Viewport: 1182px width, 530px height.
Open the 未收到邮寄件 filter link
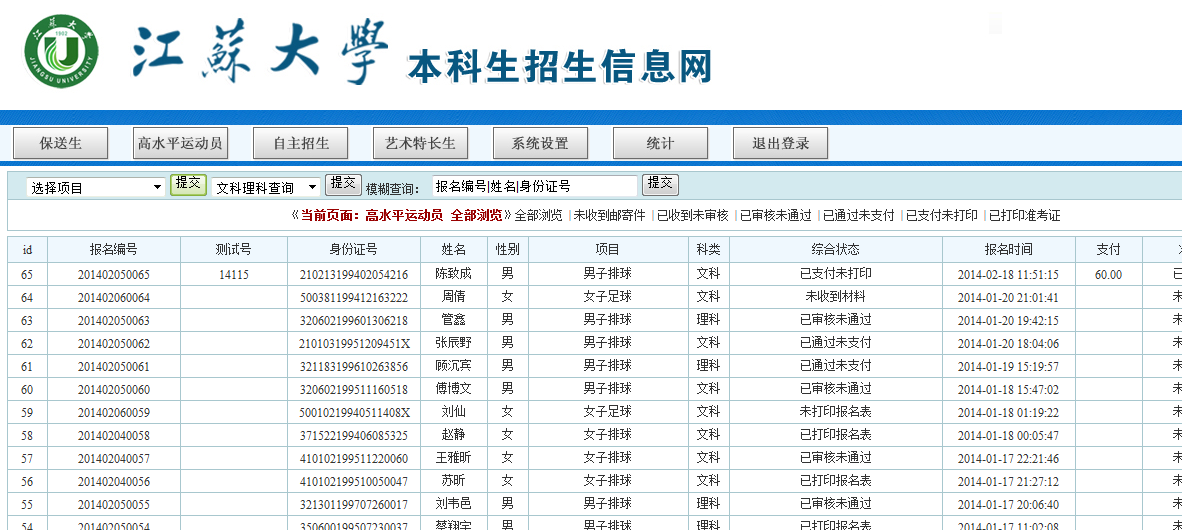tap(610, 216)
